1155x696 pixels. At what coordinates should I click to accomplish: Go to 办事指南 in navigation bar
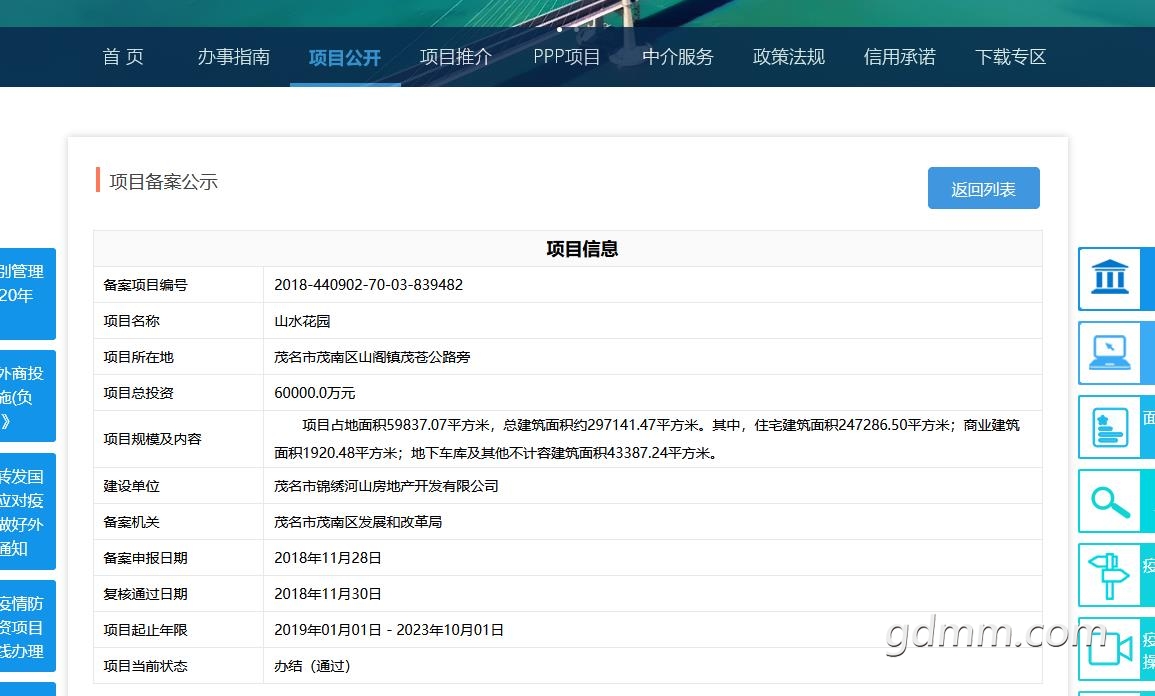tap(233, 57)
